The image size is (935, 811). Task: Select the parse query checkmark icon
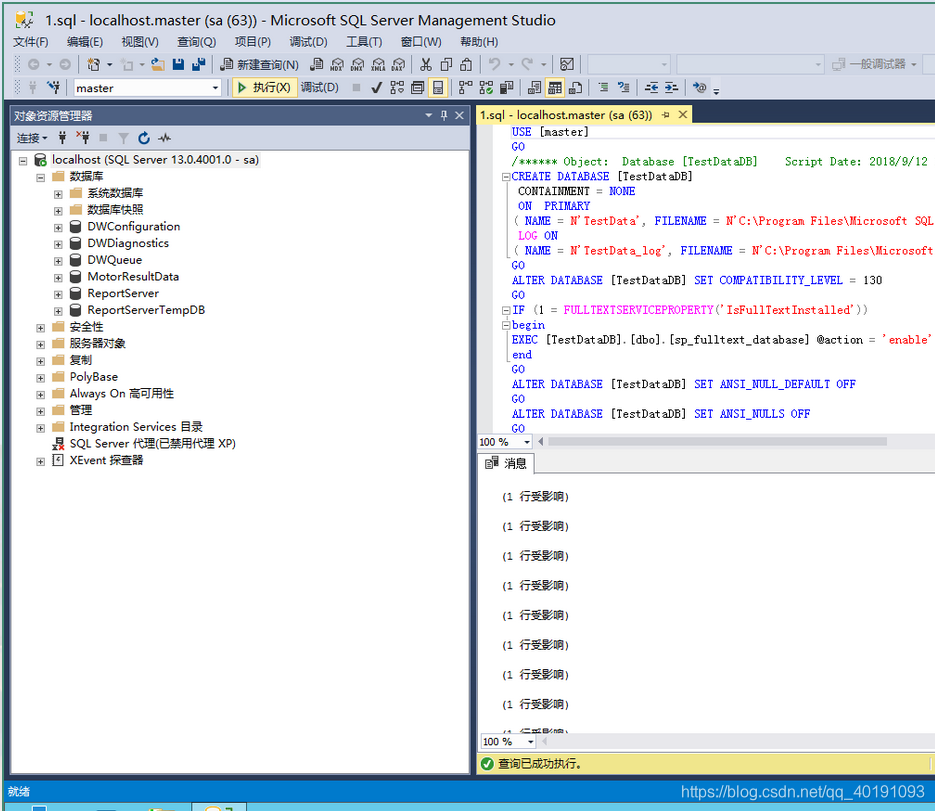376,87
